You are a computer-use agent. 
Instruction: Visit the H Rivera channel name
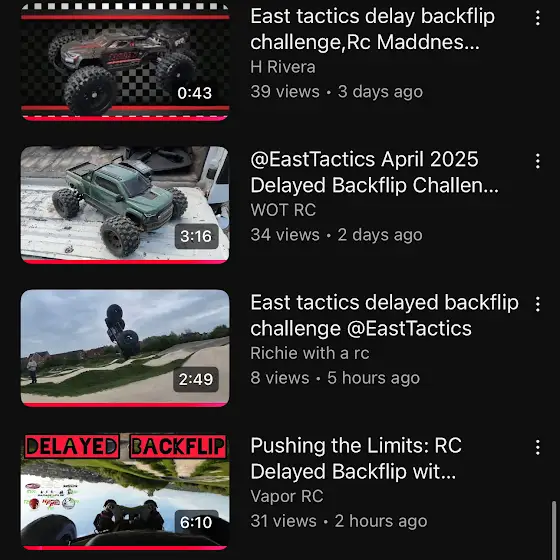coord(283,67)
